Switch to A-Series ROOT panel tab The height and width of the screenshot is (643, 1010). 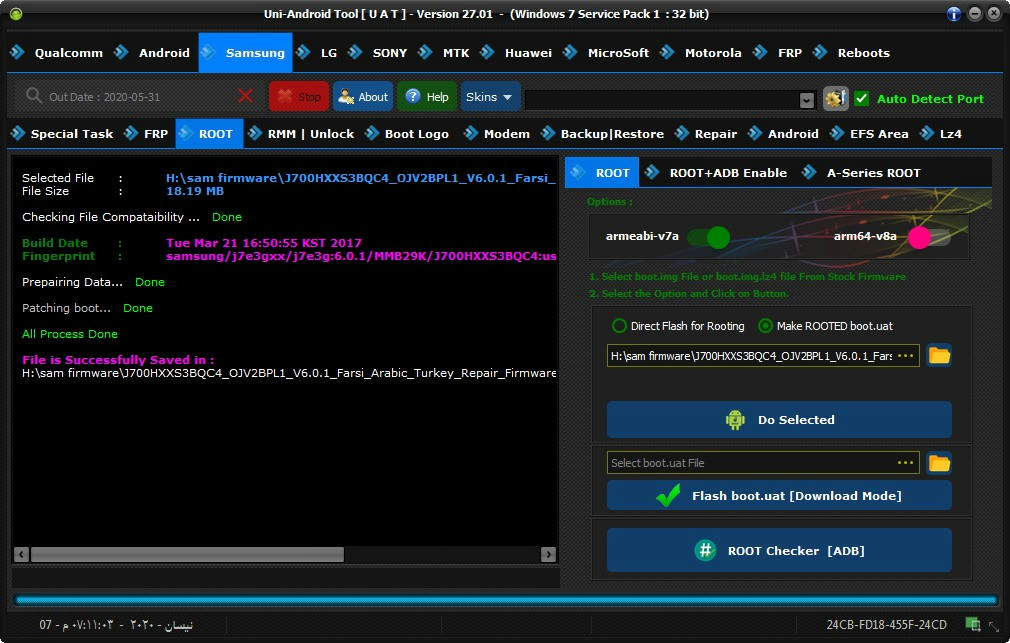(861, 173)
